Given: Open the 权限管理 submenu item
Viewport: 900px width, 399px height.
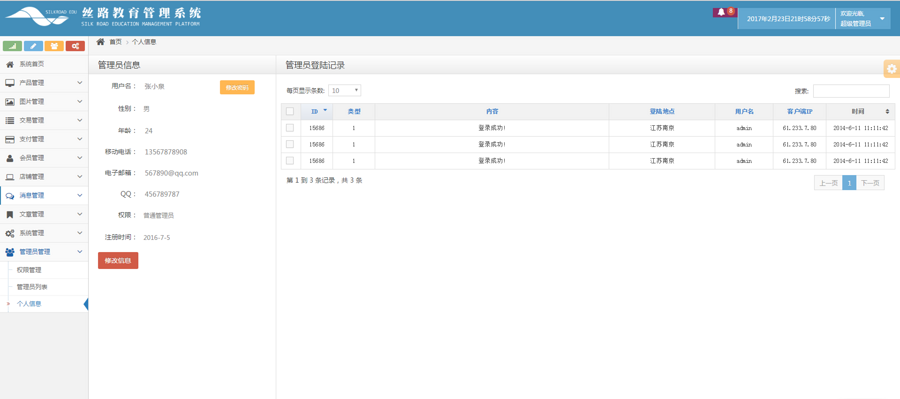Looking at the screenshot, I should [x=29, y=270].
